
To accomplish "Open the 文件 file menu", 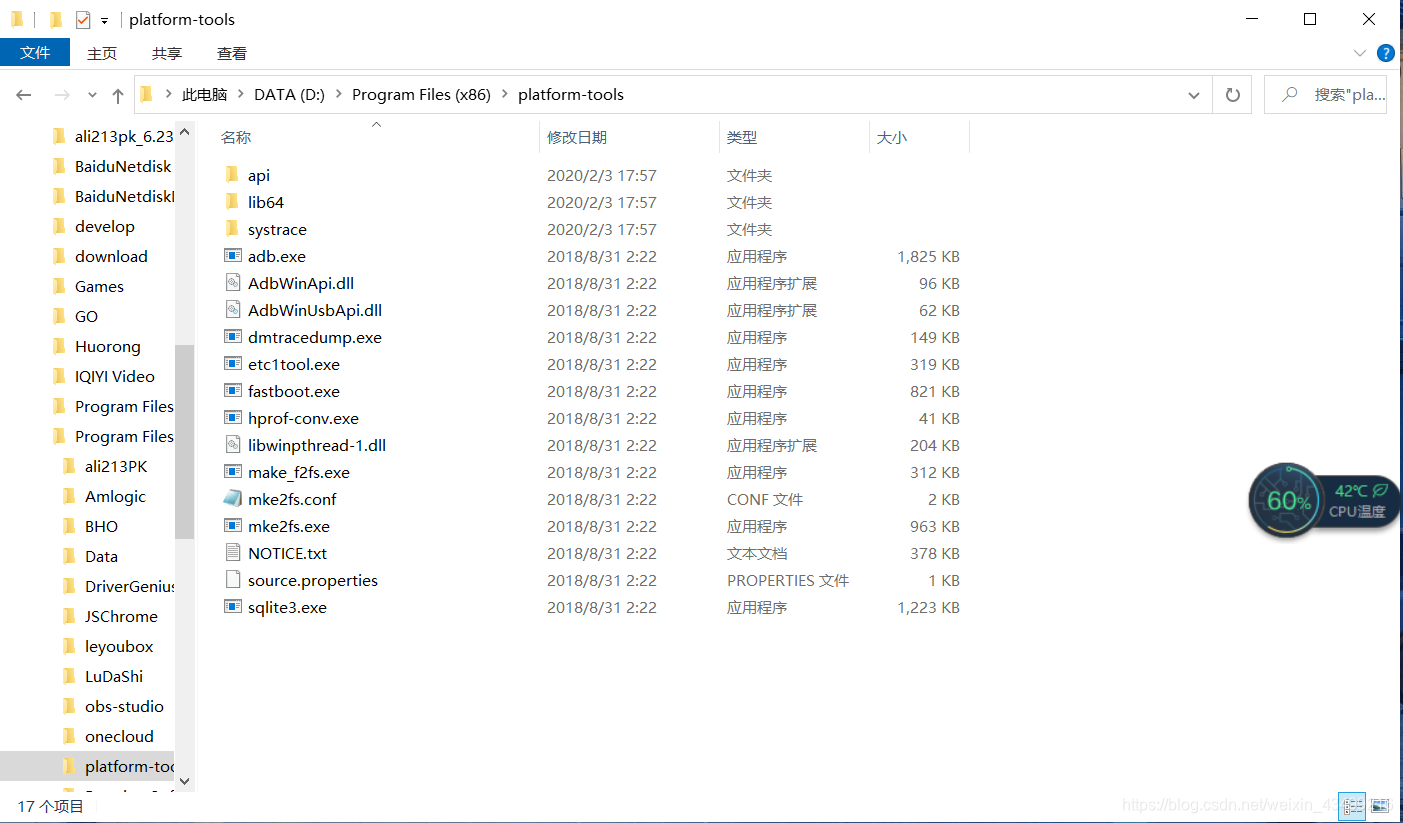I will pos(35,53).
